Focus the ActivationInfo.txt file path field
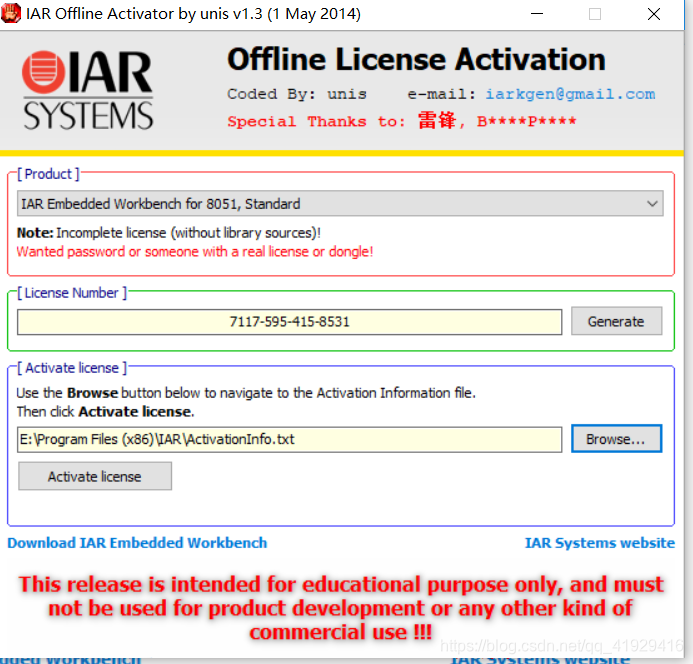 [289, 439]
